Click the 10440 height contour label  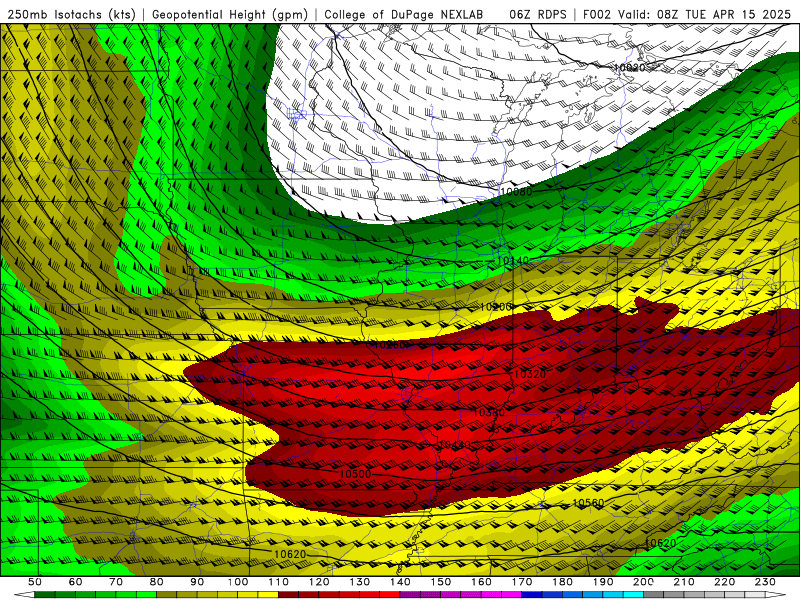pos(455,445)
